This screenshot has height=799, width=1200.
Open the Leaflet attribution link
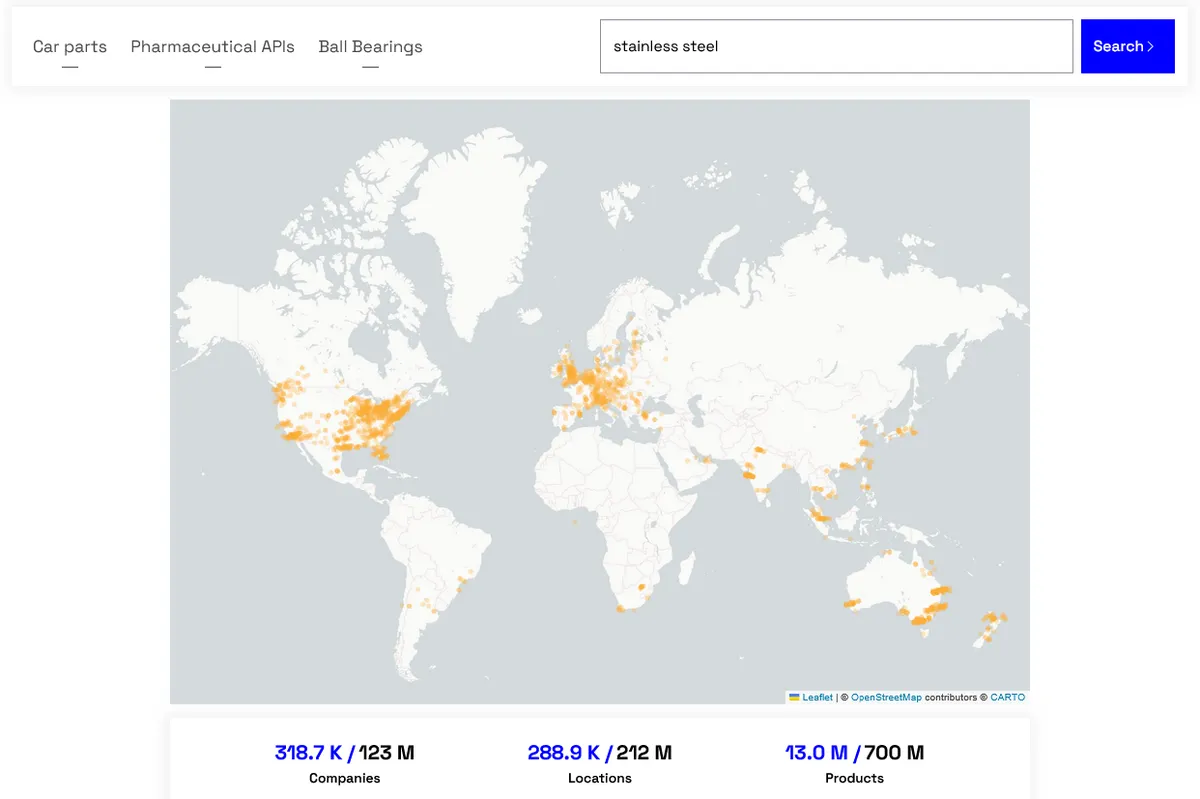click(817, 697)
